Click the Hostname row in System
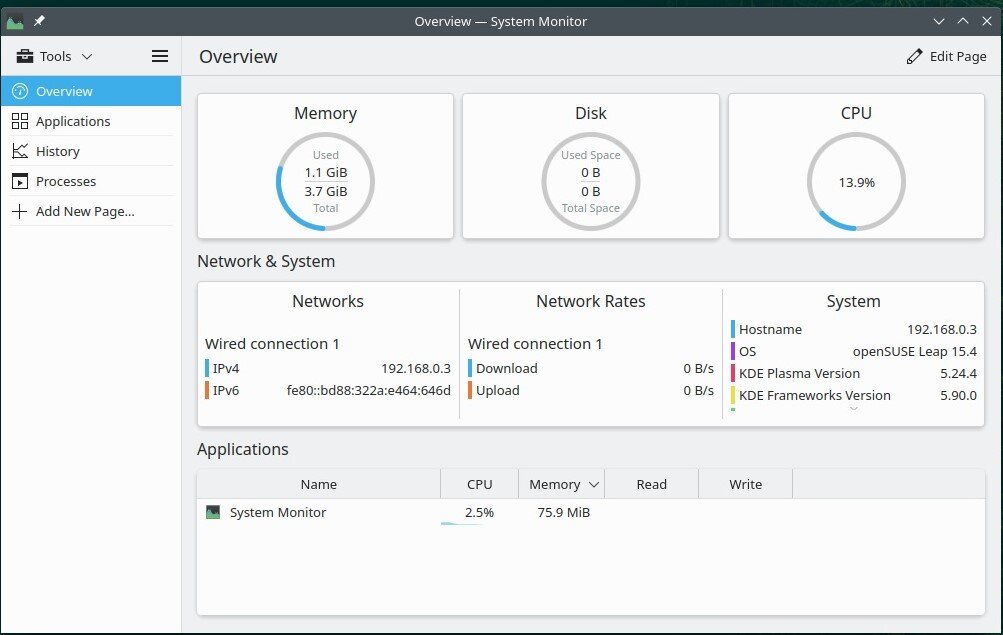The width and height of the screenshot is (1003, 635). point(853,329)
